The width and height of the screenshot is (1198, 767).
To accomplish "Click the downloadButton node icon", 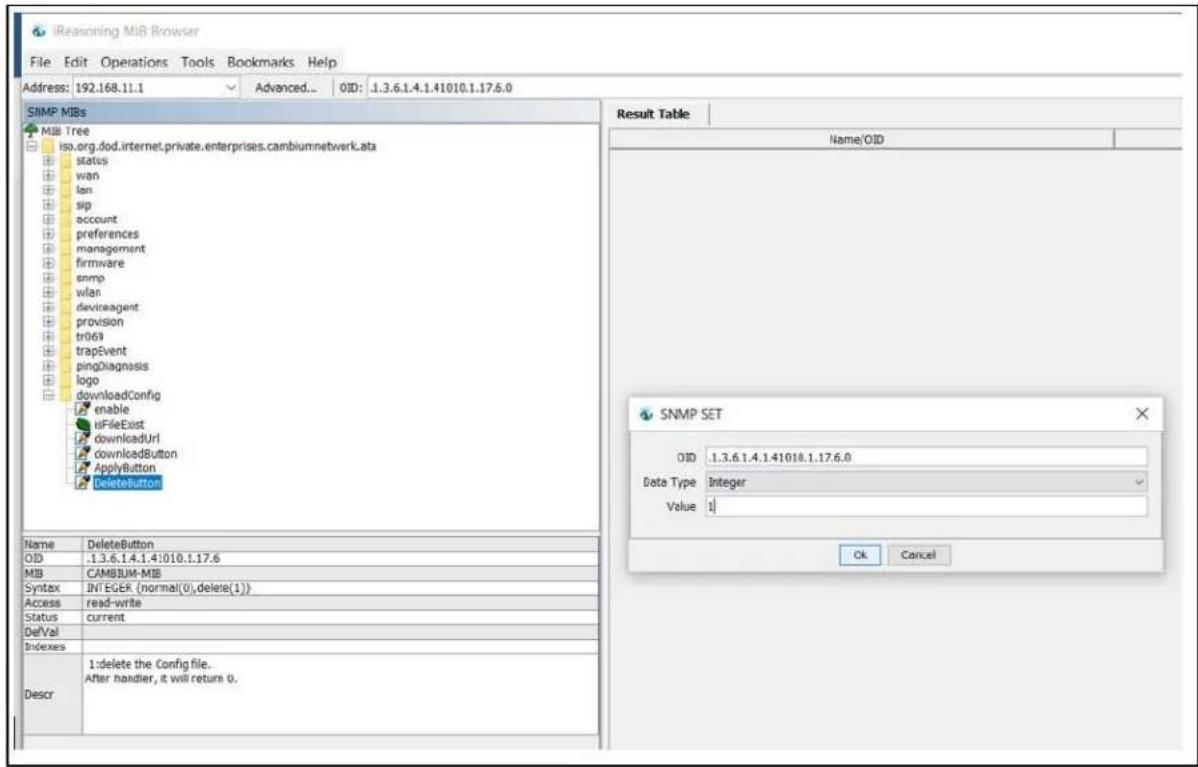I will click(x=83, y=453).
